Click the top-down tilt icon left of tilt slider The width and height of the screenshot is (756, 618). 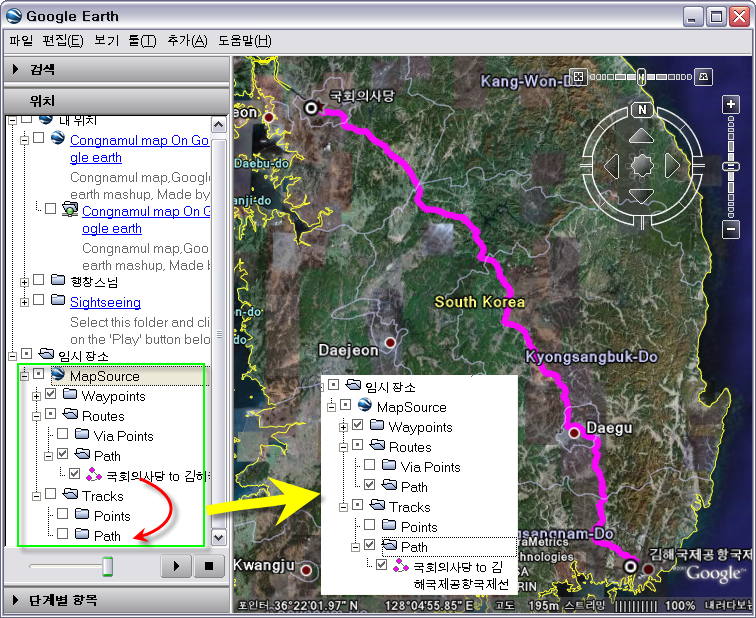click(579, 76)
